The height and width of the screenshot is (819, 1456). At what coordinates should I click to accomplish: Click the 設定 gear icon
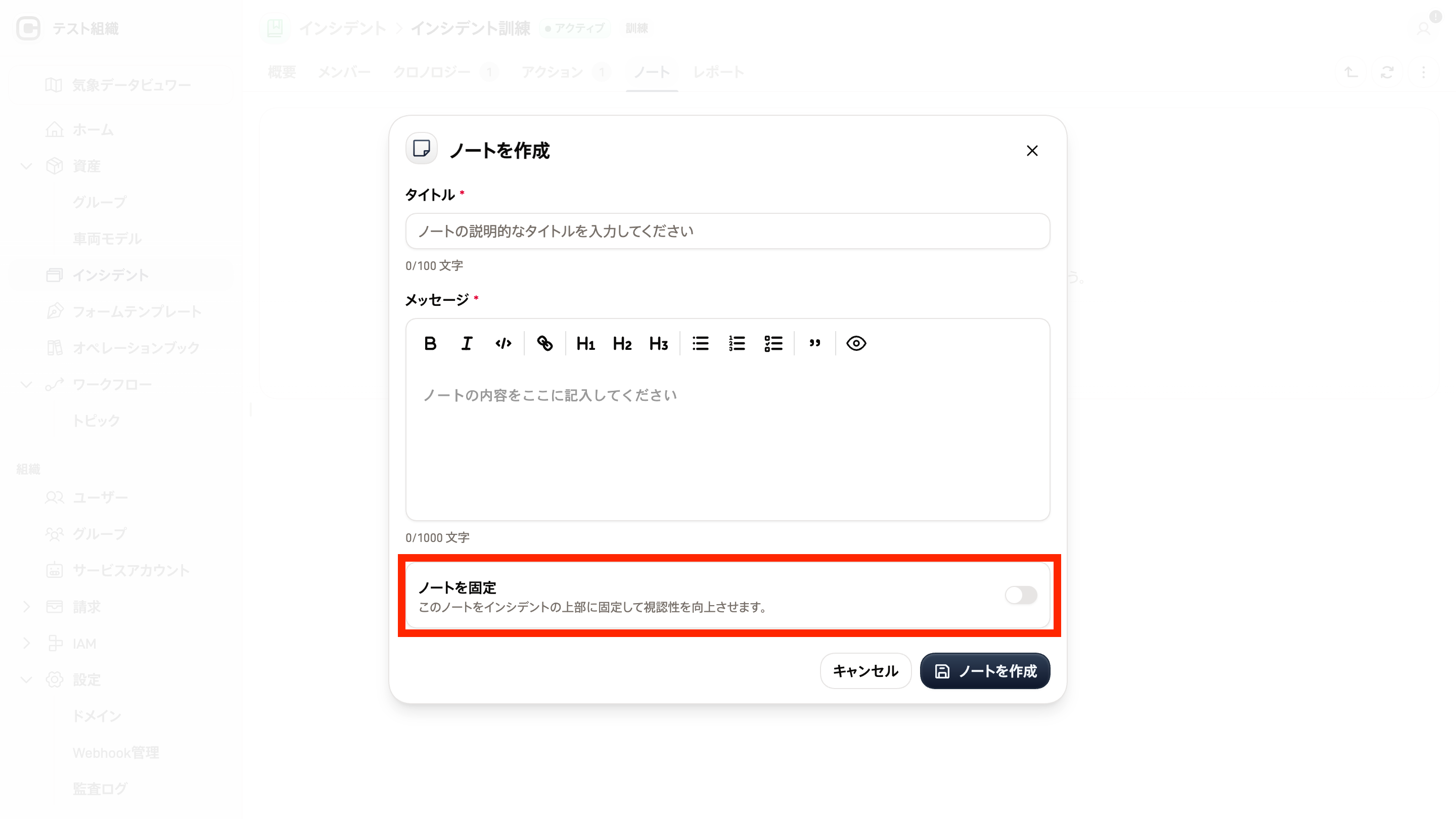[x=54, y=680]
